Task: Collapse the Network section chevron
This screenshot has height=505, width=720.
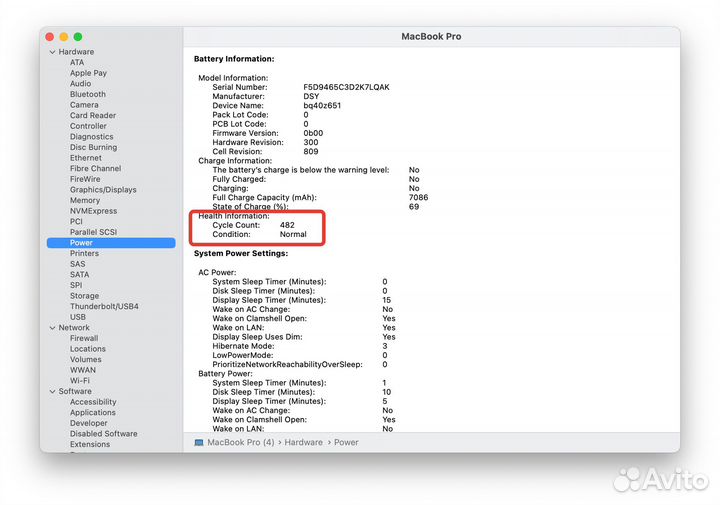Action: click(x=52, y=327)
